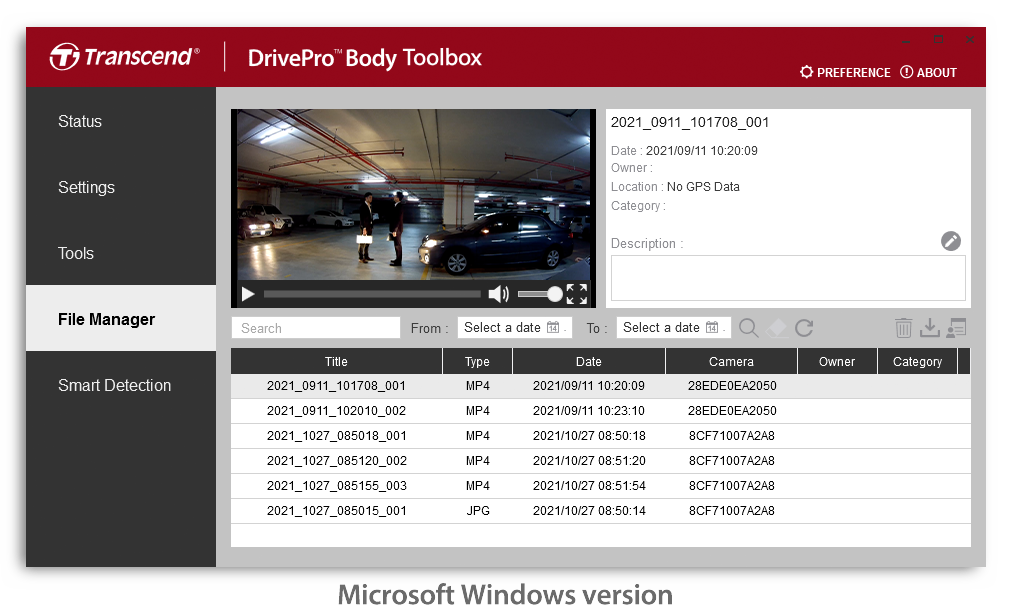
Task: Open Smart Detection sidebar tab
Action: click(x=121, y=385)
